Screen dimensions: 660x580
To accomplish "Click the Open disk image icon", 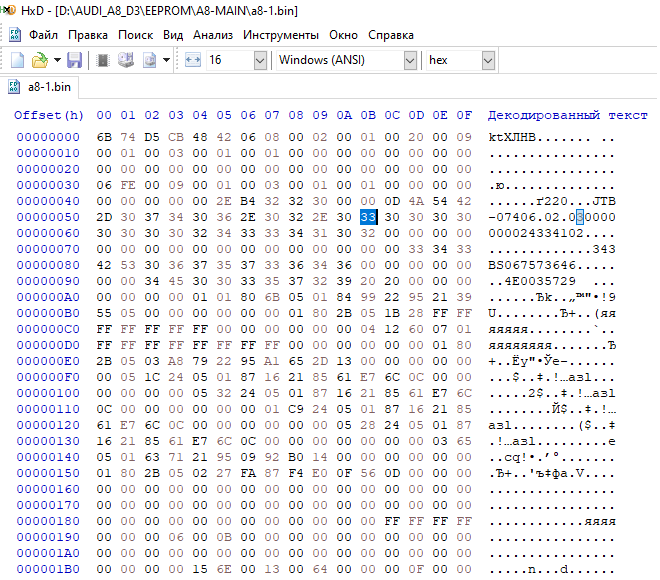I will [x=148, y=61].
